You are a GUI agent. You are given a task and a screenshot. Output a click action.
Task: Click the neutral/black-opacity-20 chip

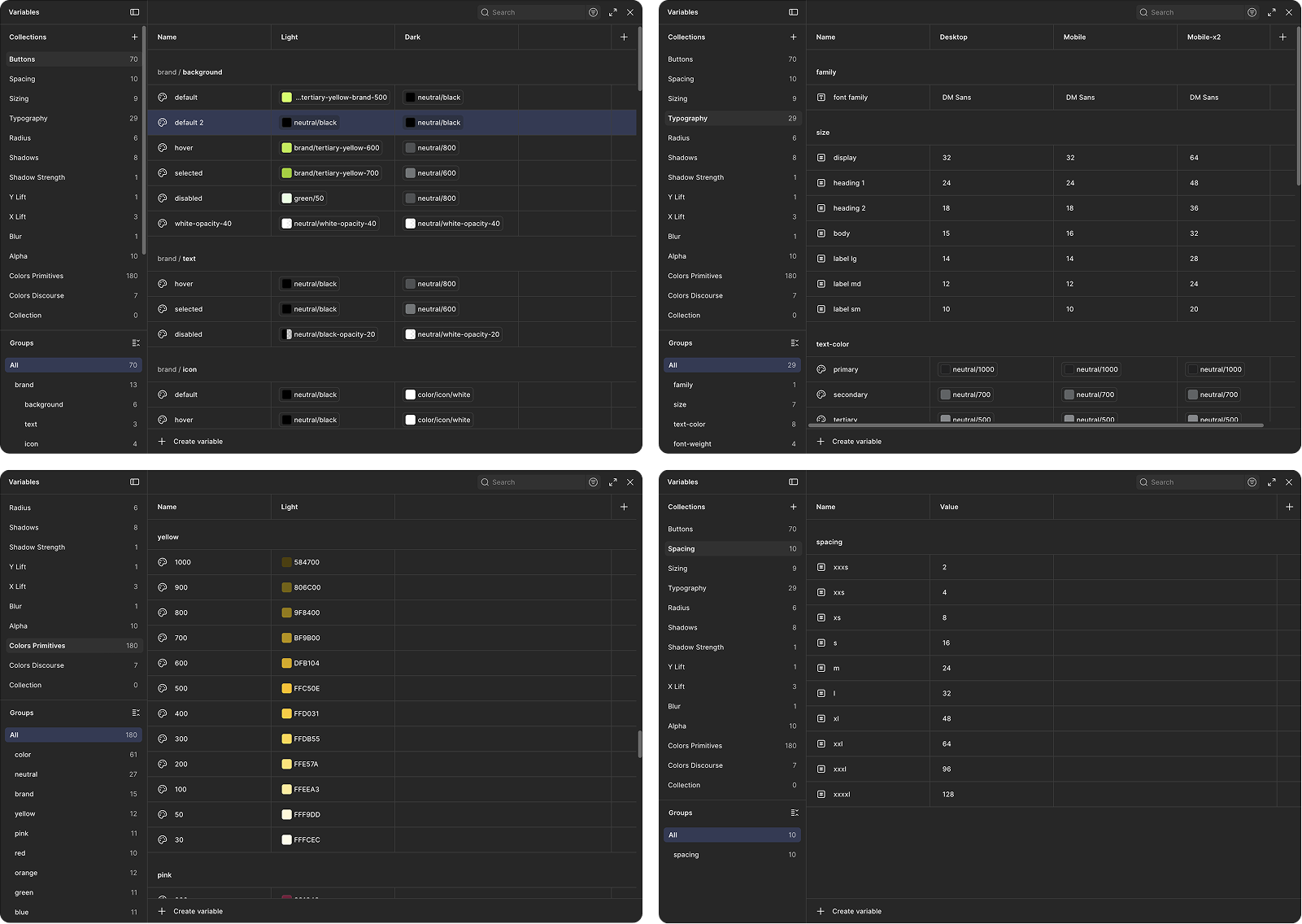click(329, 334)
